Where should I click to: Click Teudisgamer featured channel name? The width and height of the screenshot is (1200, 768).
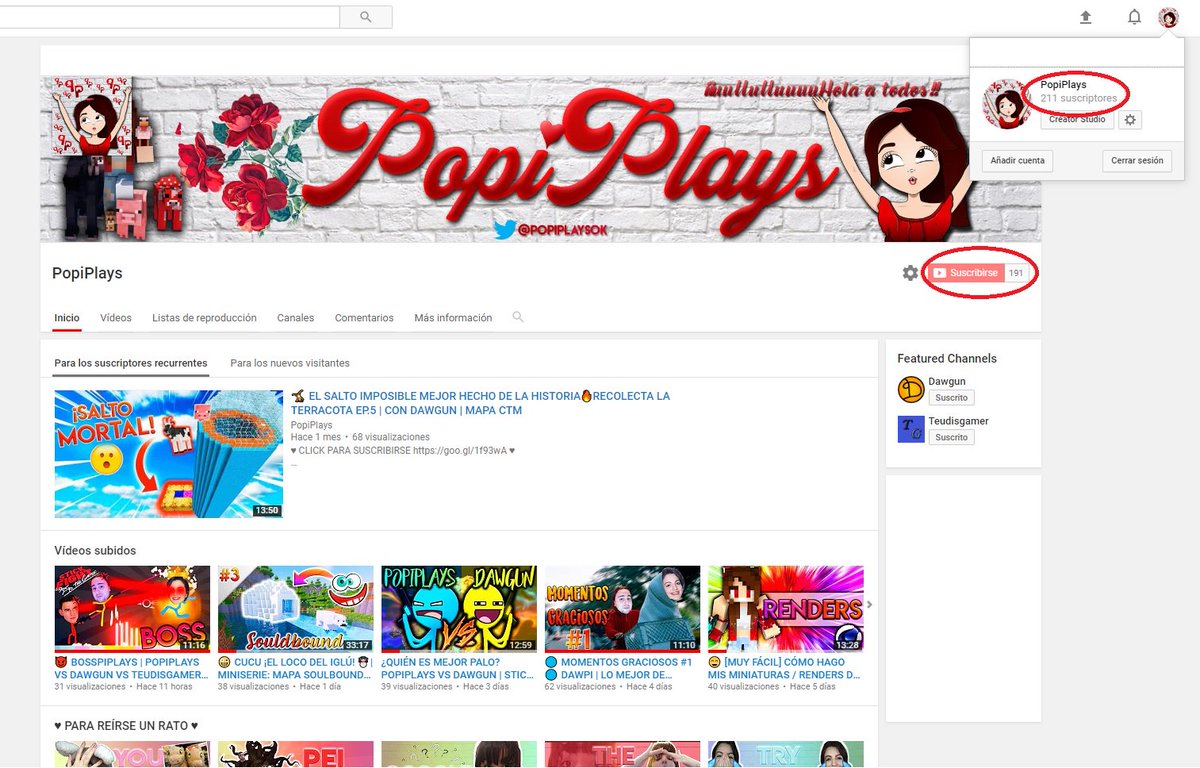click(958, 421)
